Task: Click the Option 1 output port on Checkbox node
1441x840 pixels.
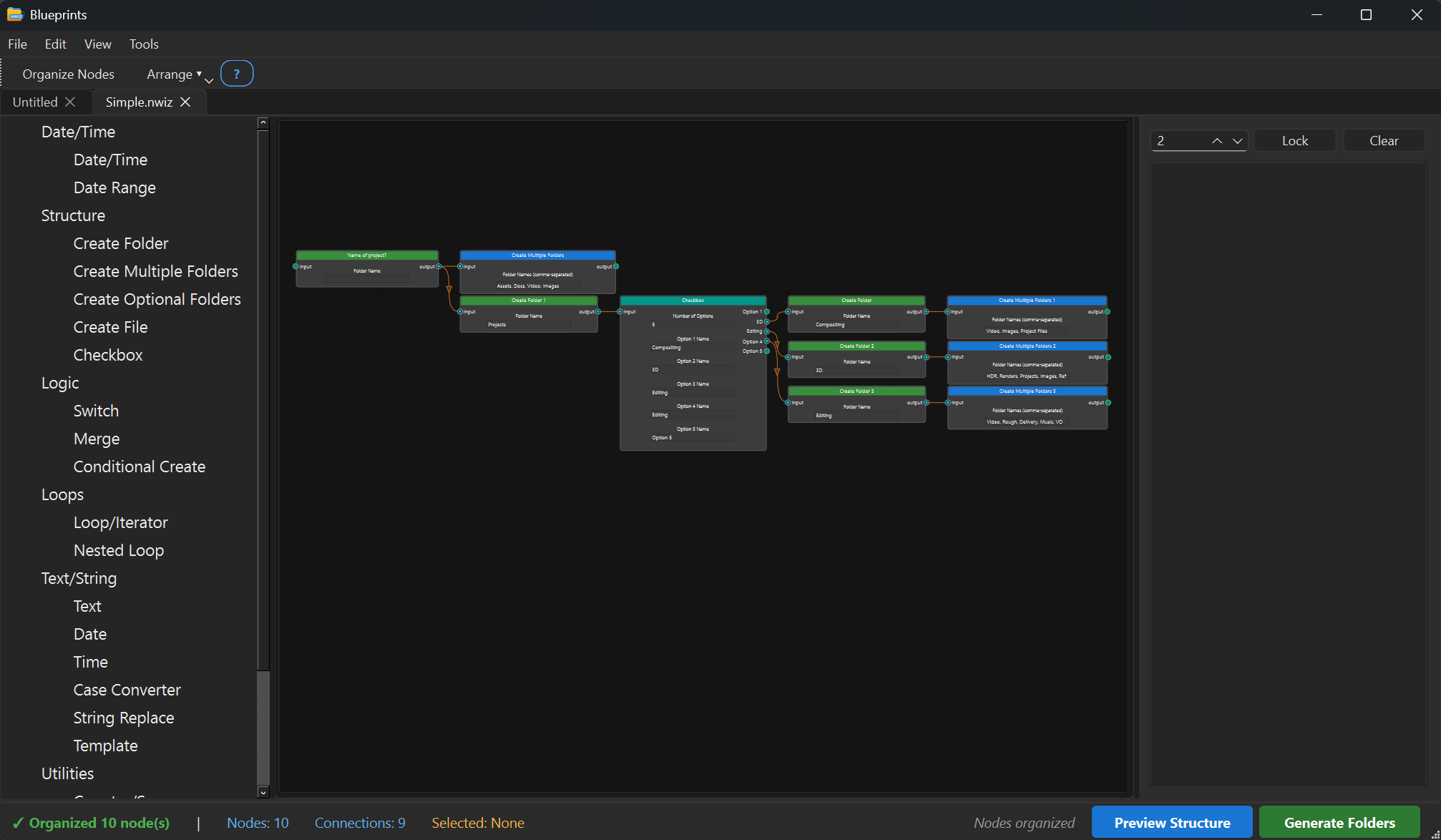Action: point(767,311)
